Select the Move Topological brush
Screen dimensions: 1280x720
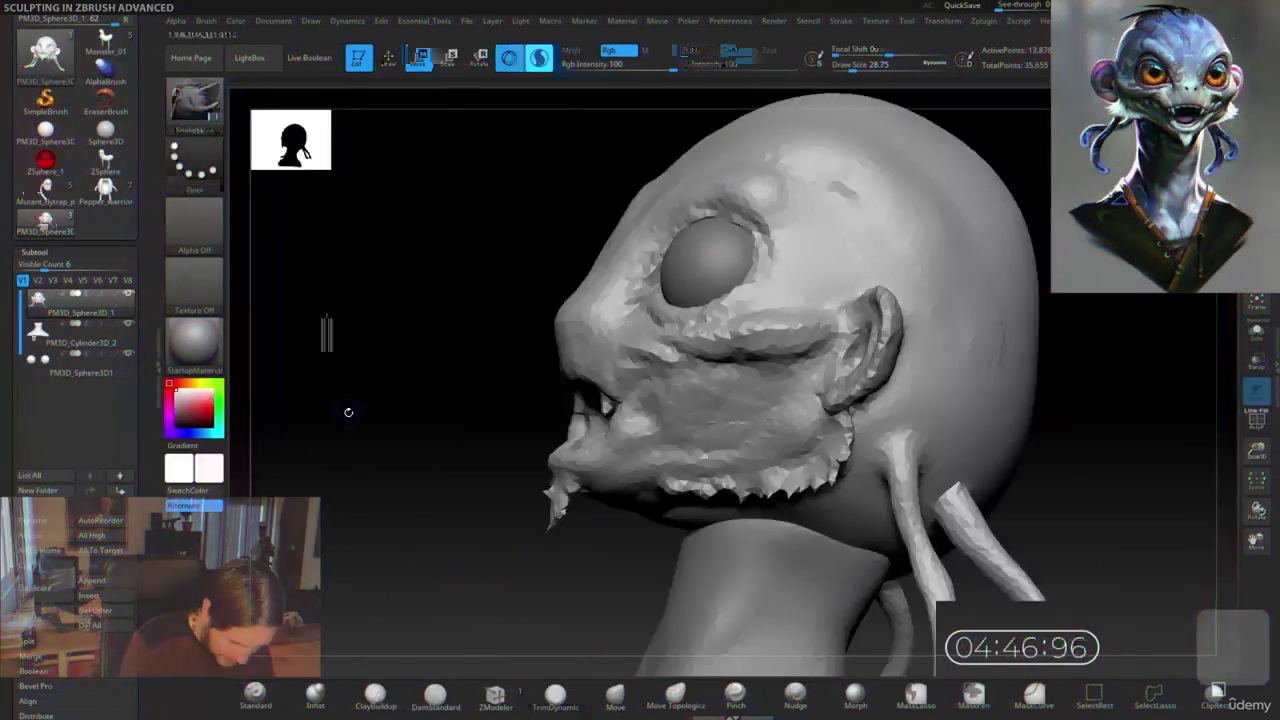[675, 696]
